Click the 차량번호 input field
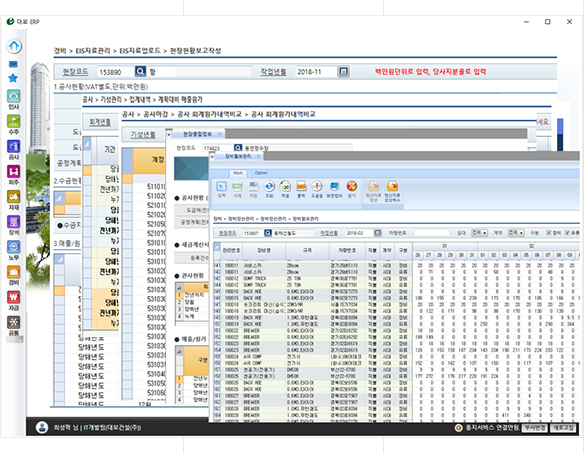 tap(432, 233)
